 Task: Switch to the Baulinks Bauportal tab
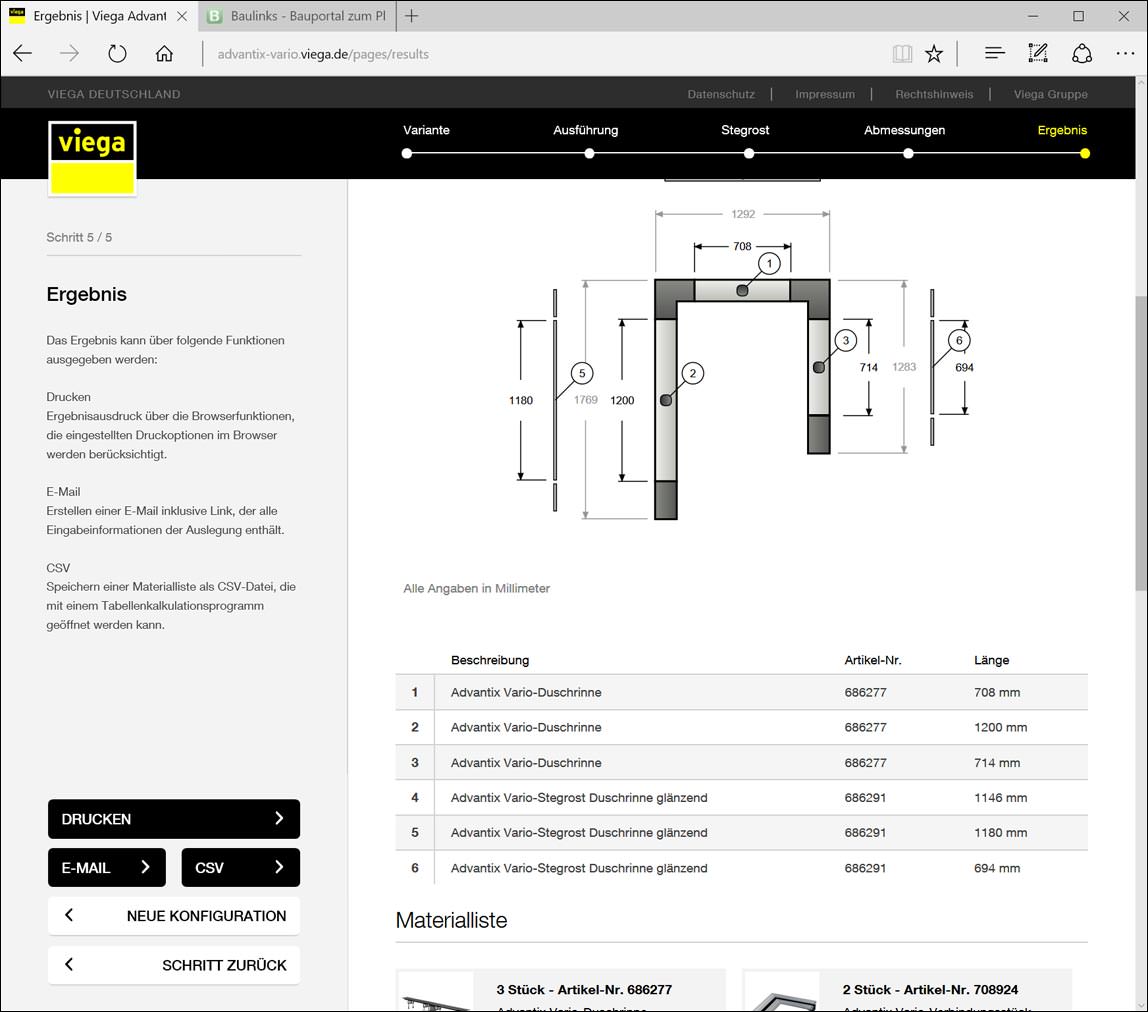pos(297,16)
